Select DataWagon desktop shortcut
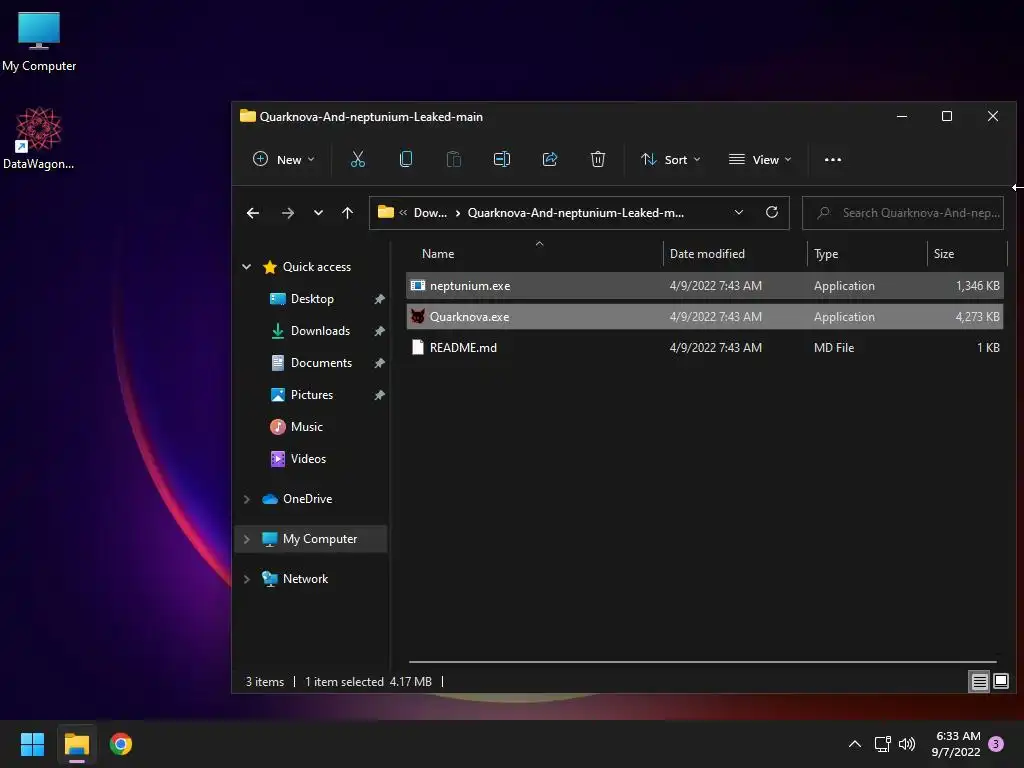 pos(38,138)
